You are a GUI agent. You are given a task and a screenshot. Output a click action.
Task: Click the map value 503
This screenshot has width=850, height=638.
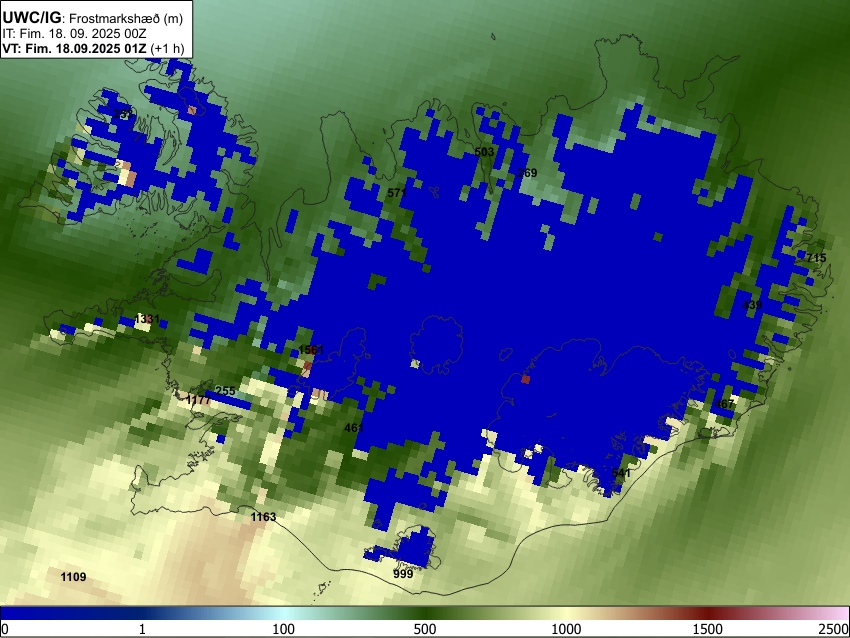[484, 152]
